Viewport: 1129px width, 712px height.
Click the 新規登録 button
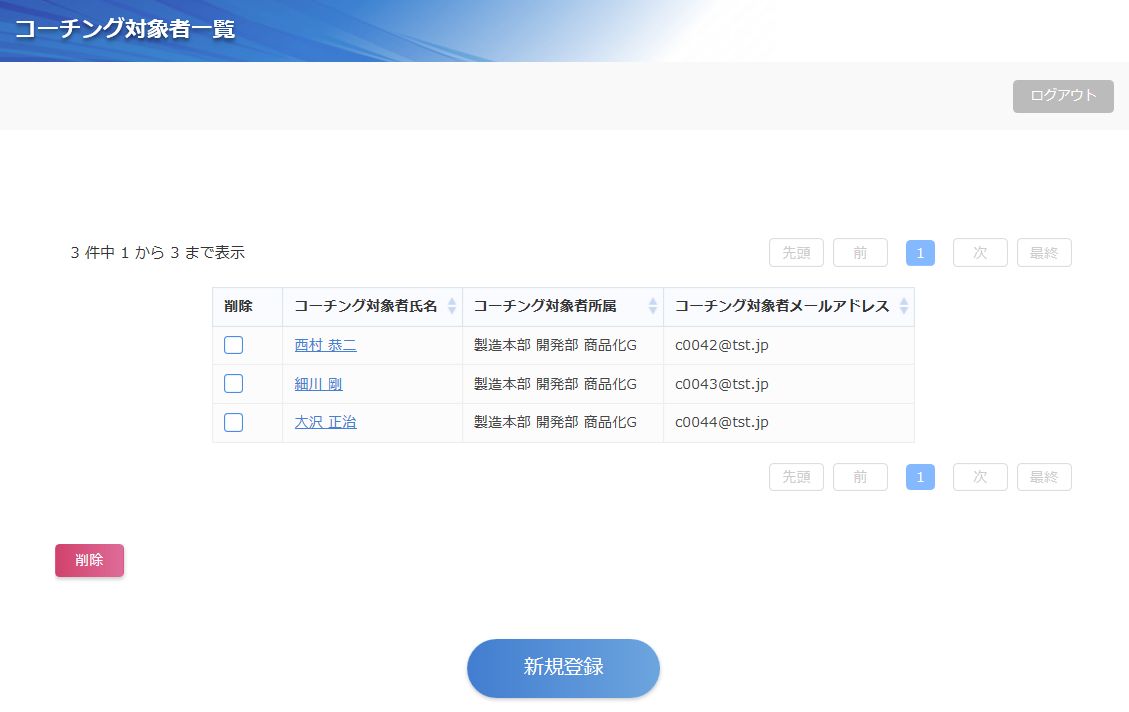tap(563, 667)
